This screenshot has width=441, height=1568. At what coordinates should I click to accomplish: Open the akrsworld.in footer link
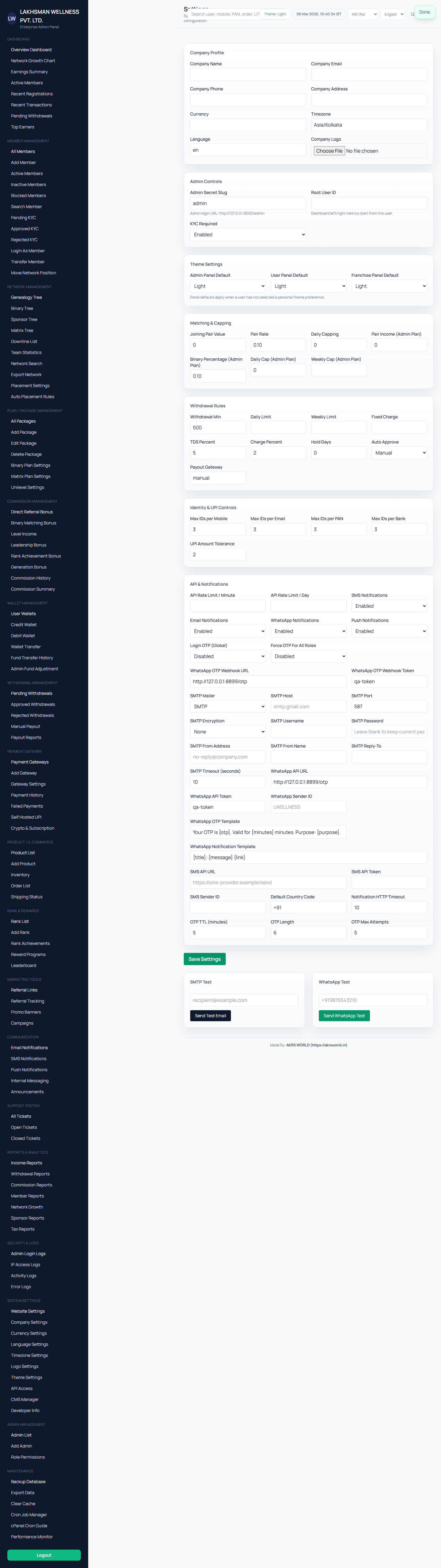pos(329,1045)
